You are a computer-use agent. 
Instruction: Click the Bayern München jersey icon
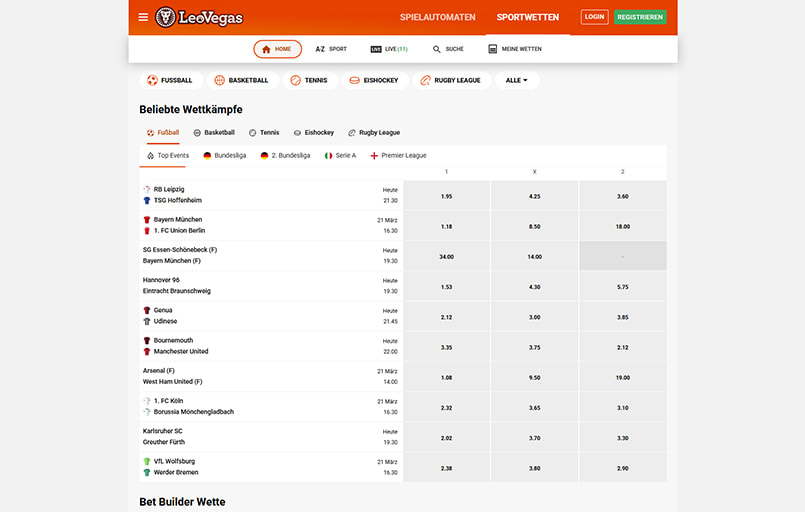147,220
